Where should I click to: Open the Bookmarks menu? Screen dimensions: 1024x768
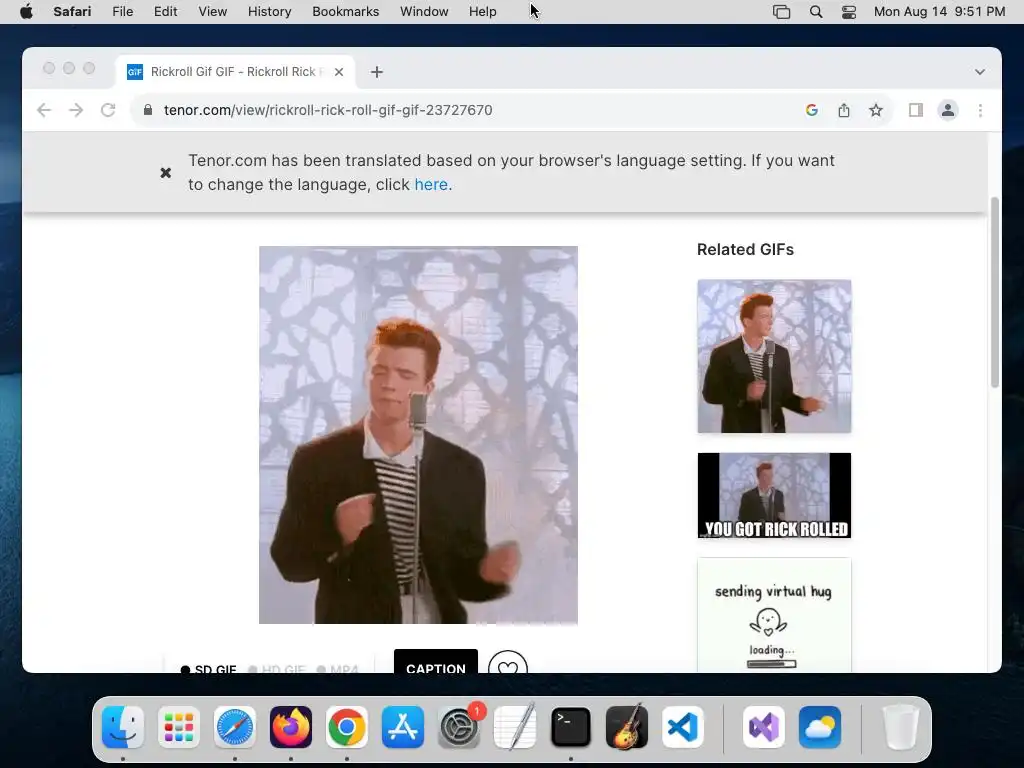tap(345, 12)
